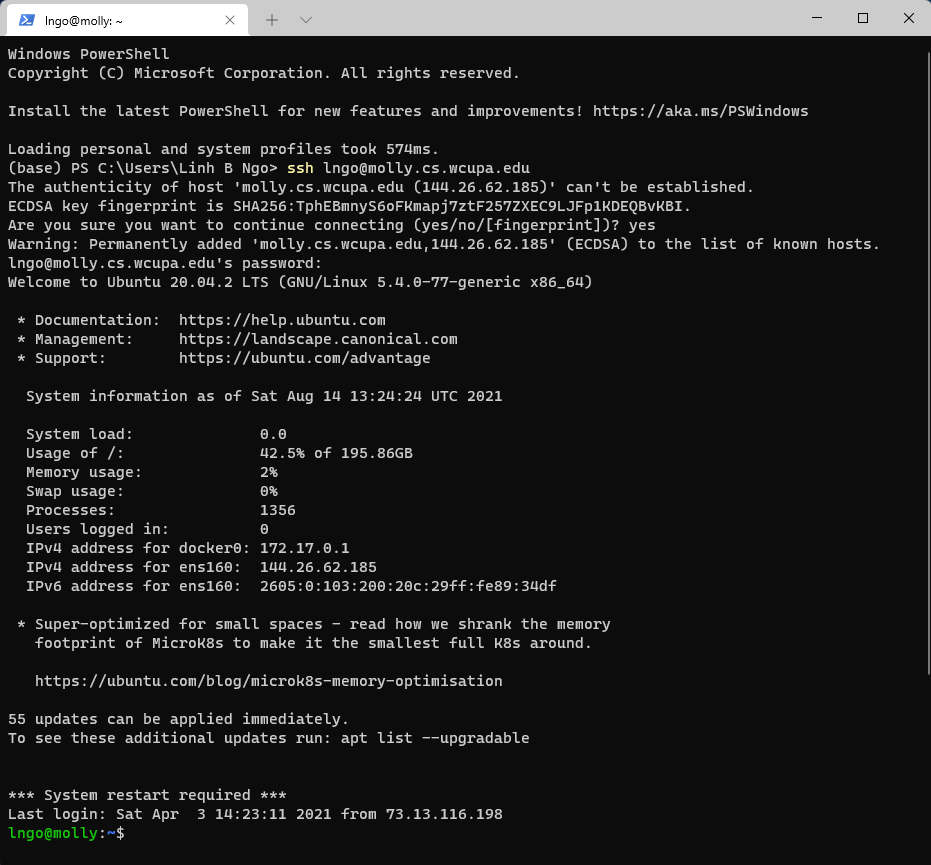Image resolution: width=931 pixels, height=865 pixels.
Task: Click the docker0 address 172.17.0.1
Action: pos(305,548)
